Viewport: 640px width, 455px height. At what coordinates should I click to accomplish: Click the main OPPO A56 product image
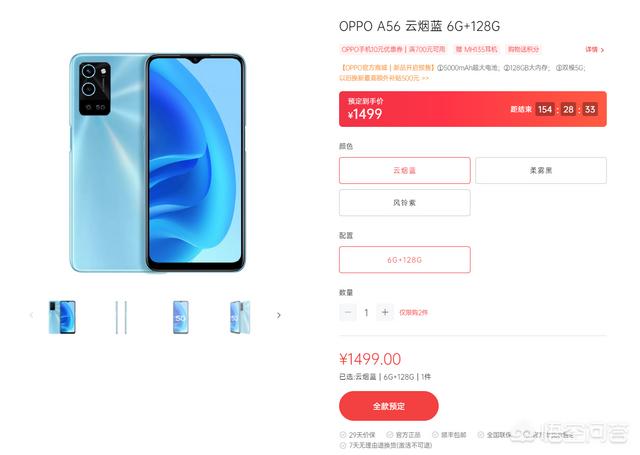[158, 162]
